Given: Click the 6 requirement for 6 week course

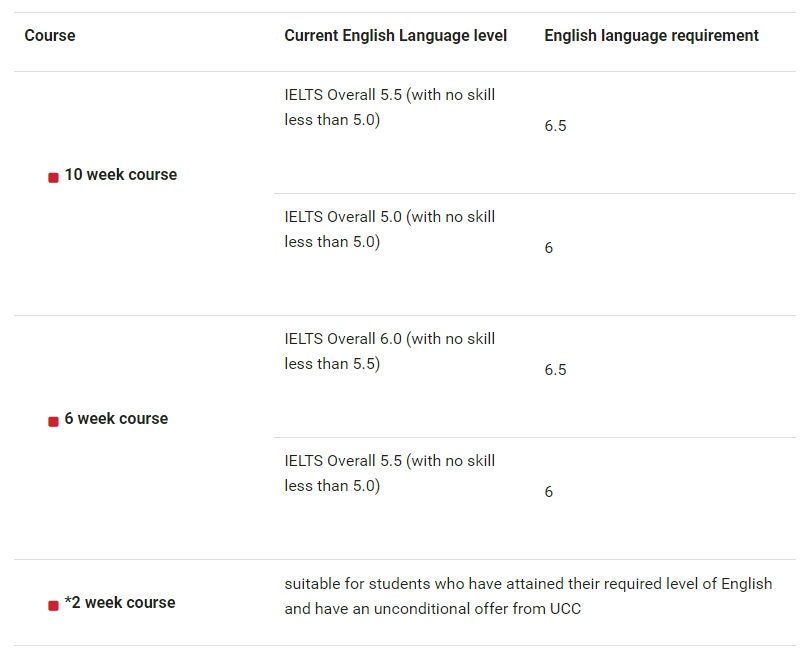Looking at the screenshot, I should click(x=549, y=492).
